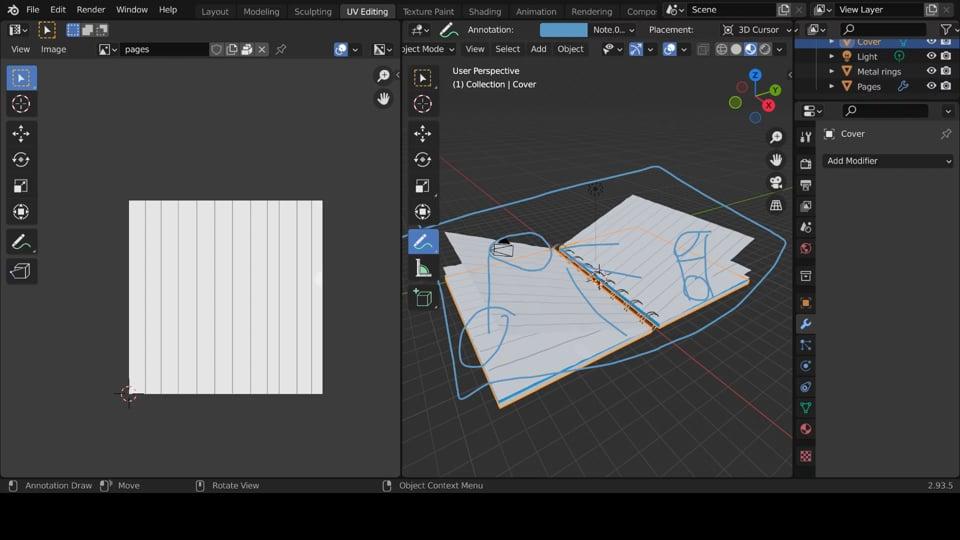This screenshot has height=540, width=960.
Task: Click the Image menu in UV editor
Action: pos(53,49)
